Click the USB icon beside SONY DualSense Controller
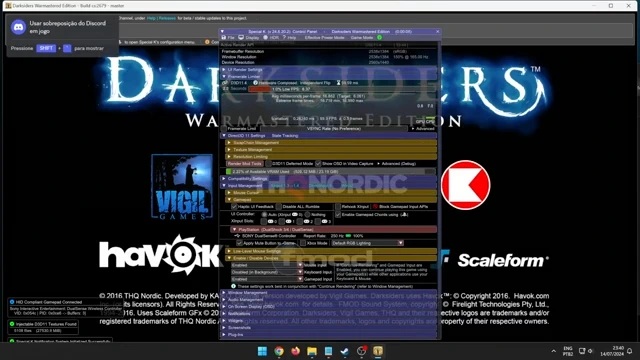The height and width of the screenshot is (360, 640). [237, 236]
